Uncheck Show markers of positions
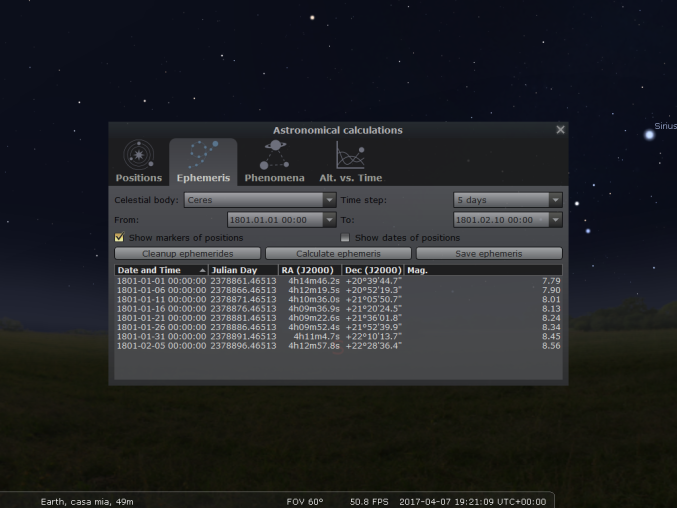 119,237
